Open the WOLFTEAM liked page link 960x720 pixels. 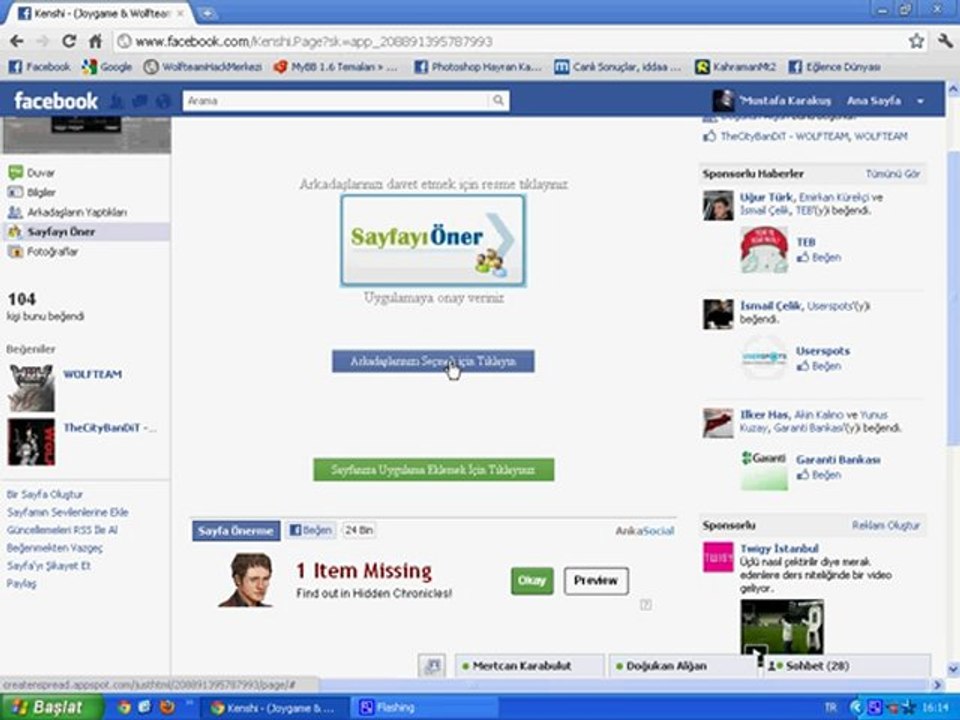click(92, 374)
